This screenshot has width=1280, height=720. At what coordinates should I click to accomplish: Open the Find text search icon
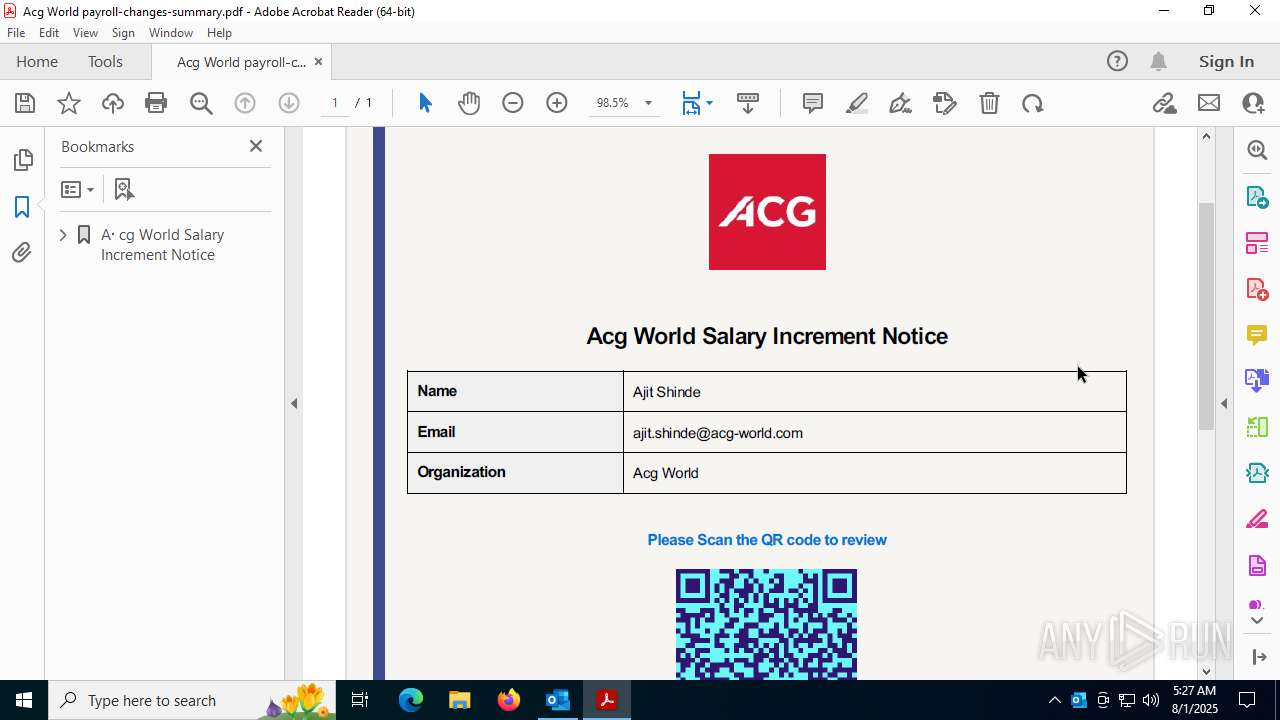(x=201, y=103)
